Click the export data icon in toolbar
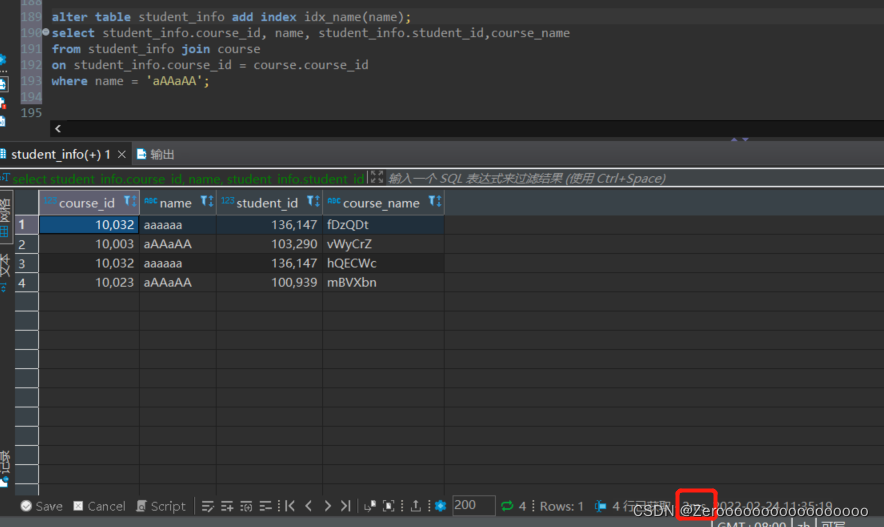Screen dimensions: 884x527 click(415, 506)
